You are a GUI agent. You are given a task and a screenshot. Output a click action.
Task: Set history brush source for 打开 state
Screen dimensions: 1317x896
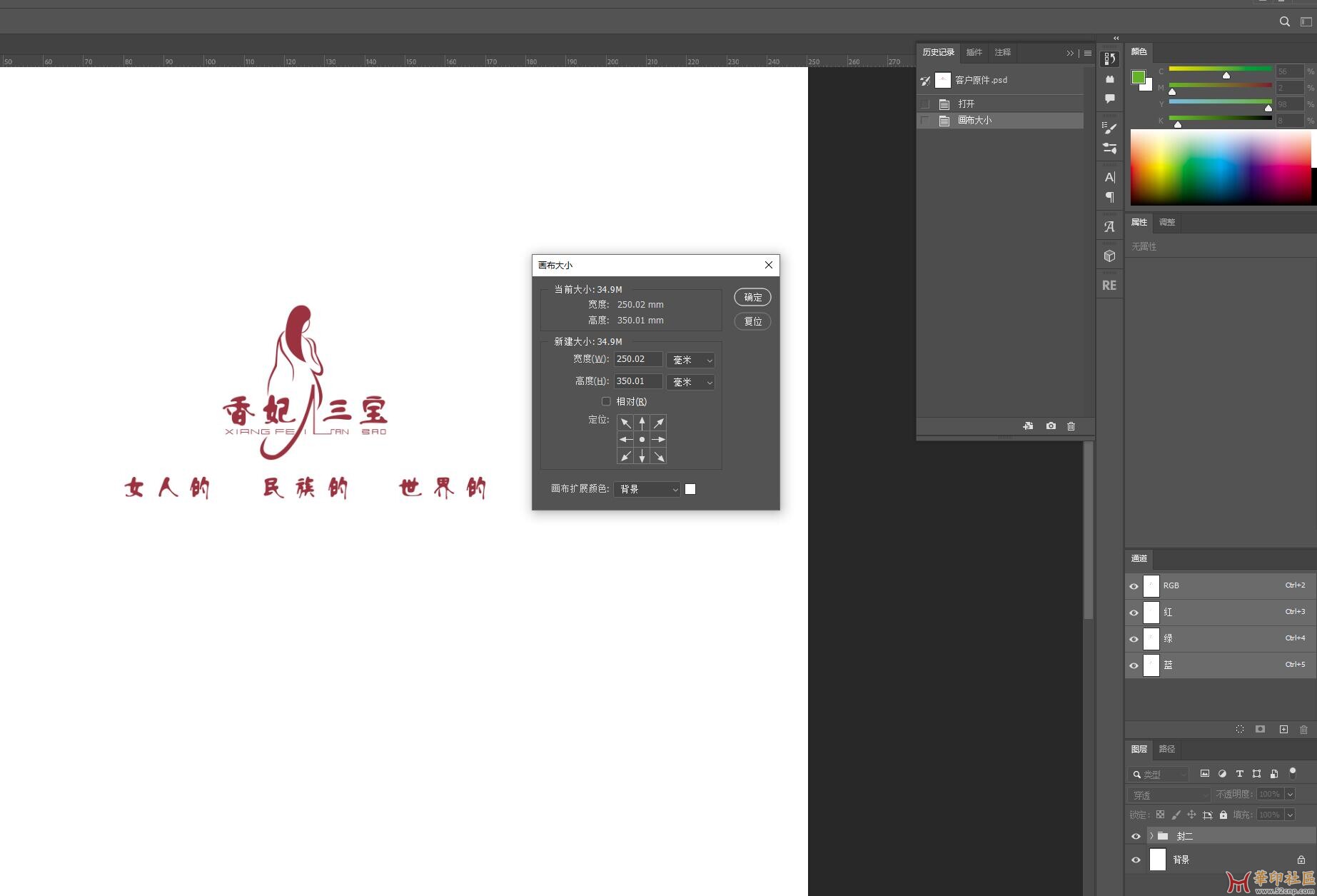pos(925,104)
